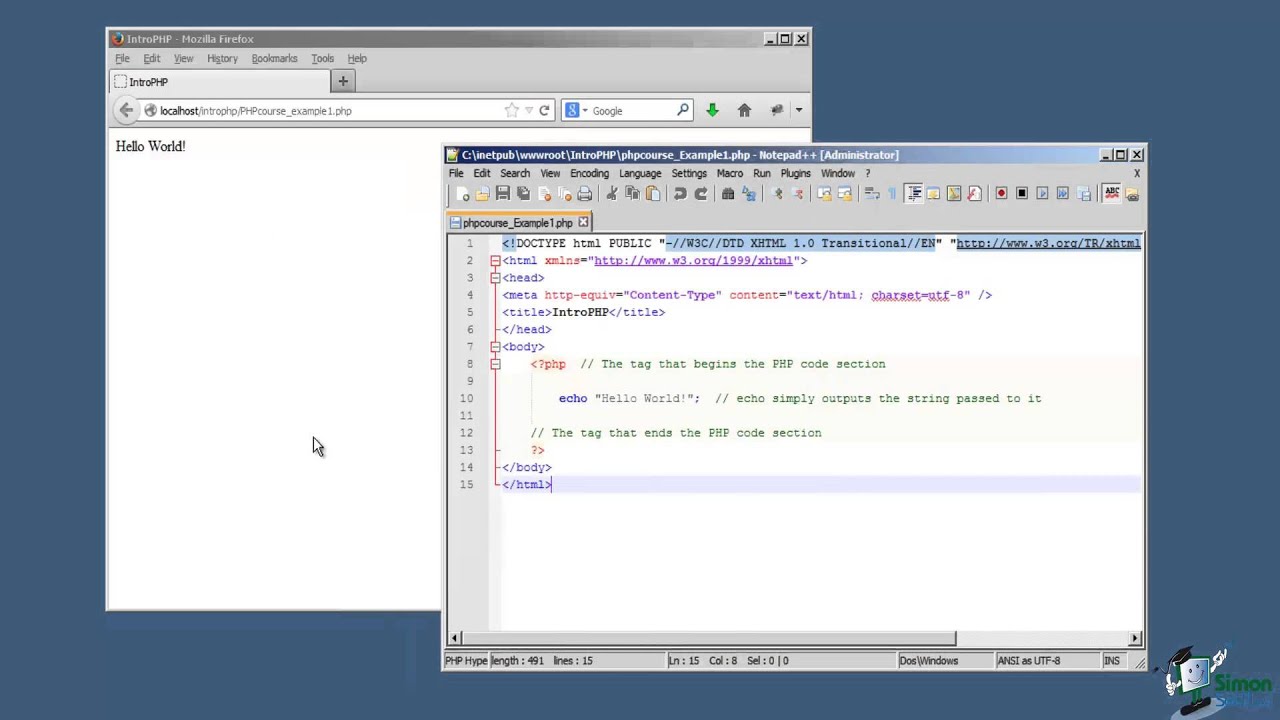Viewport: 1280px width, 720px height.
Task: Collapse the html fold on line 2
Action: coord(495,261)
